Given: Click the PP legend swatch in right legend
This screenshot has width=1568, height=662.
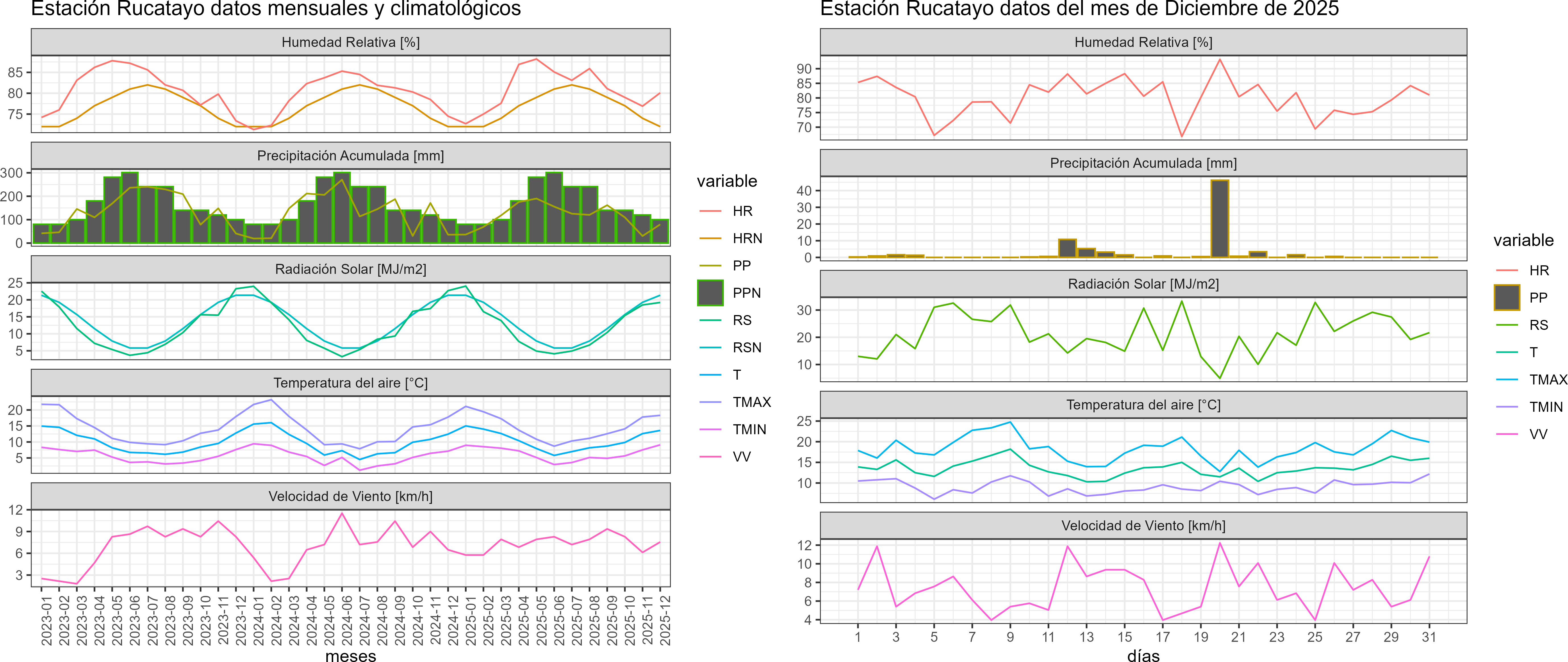Looking at the screenshot, I should pos(1507,297).
